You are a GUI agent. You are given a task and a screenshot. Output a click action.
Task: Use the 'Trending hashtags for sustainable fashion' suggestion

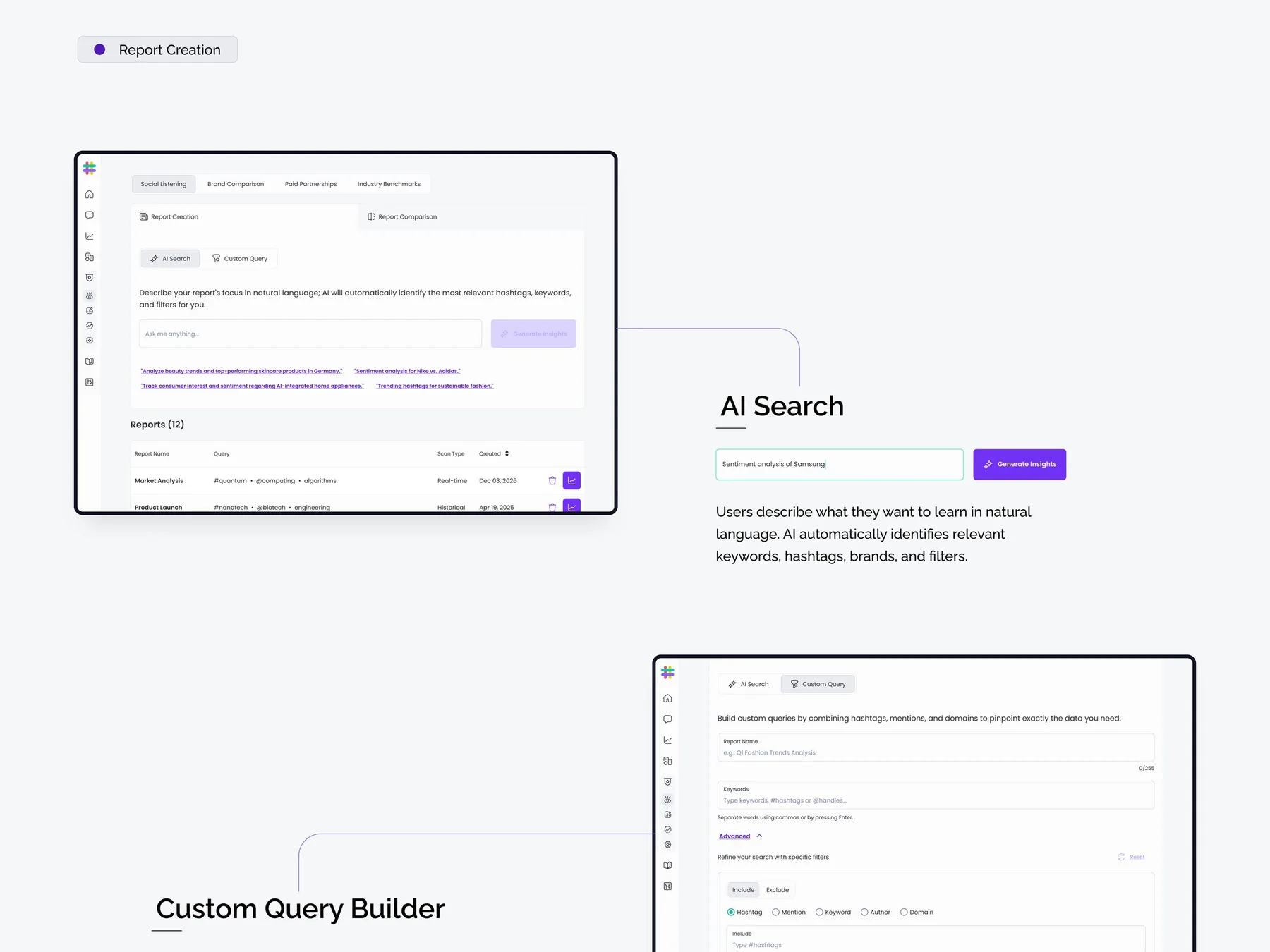(435, 386)
